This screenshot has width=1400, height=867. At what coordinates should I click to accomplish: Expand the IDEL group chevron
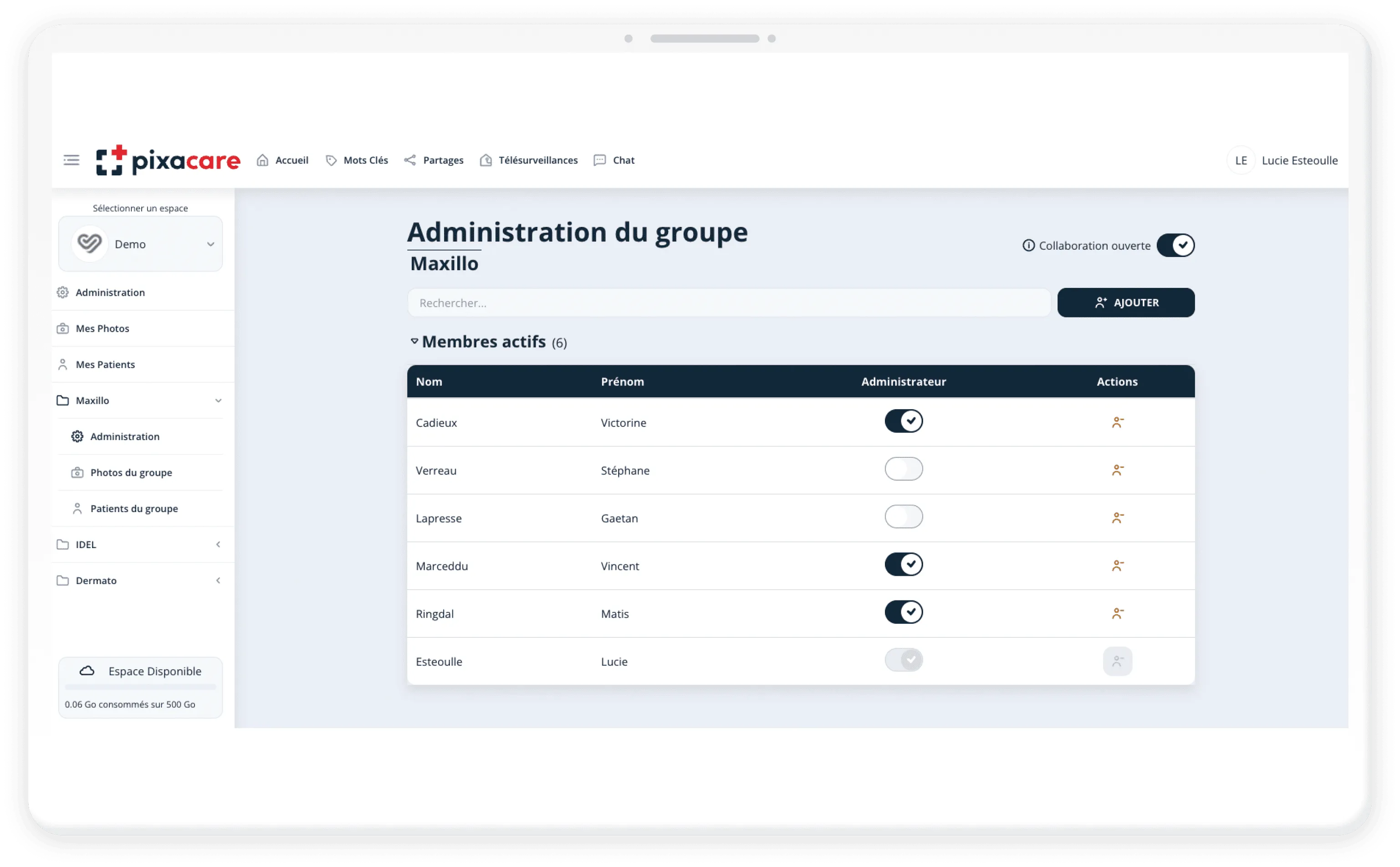(218, 544)
